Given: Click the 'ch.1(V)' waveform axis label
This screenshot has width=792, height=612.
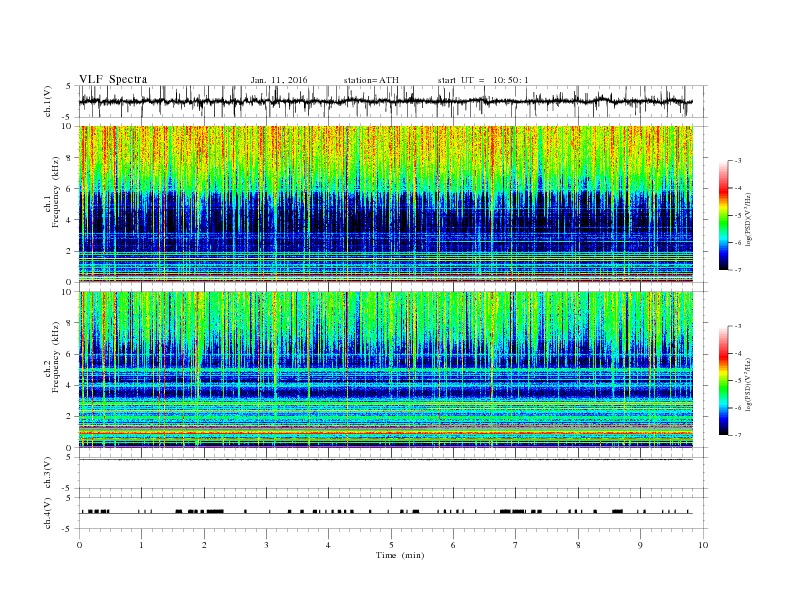Looking at the screenshot, I should click(48, 101).
